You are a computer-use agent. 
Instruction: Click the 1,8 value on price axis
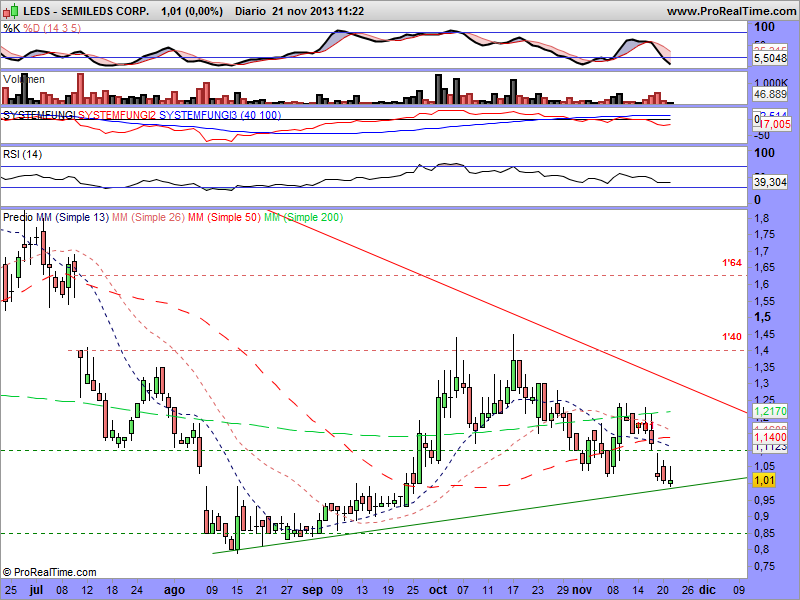click(x=762, y=218)
